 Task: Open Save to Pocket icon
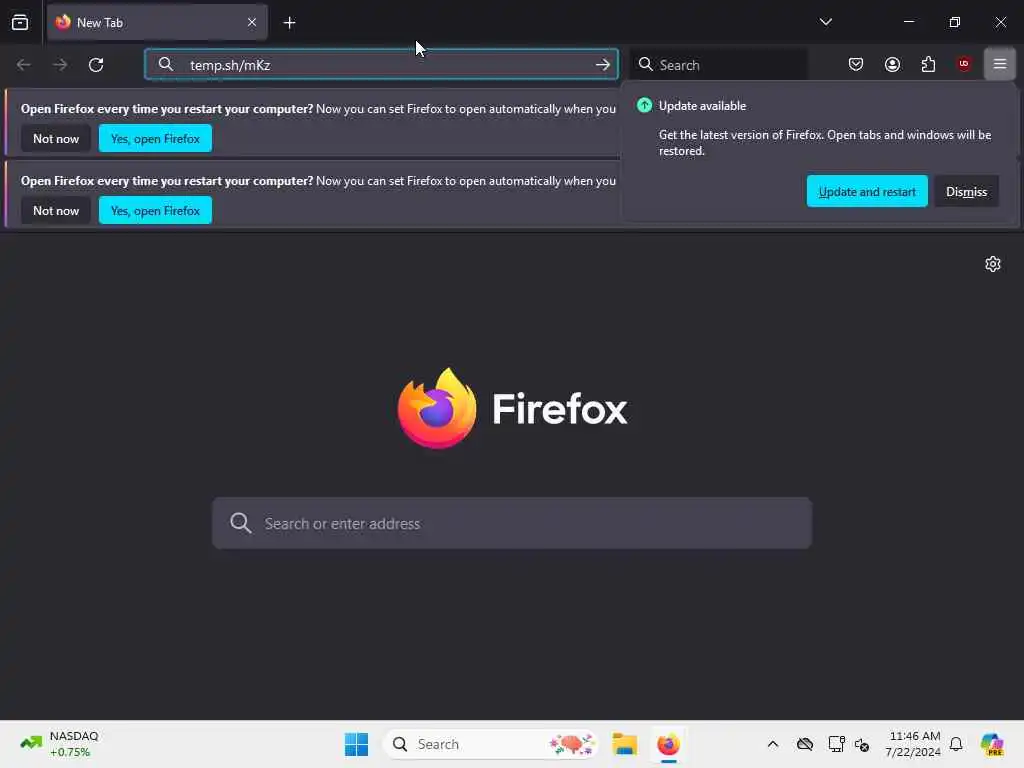click(856, 64)
